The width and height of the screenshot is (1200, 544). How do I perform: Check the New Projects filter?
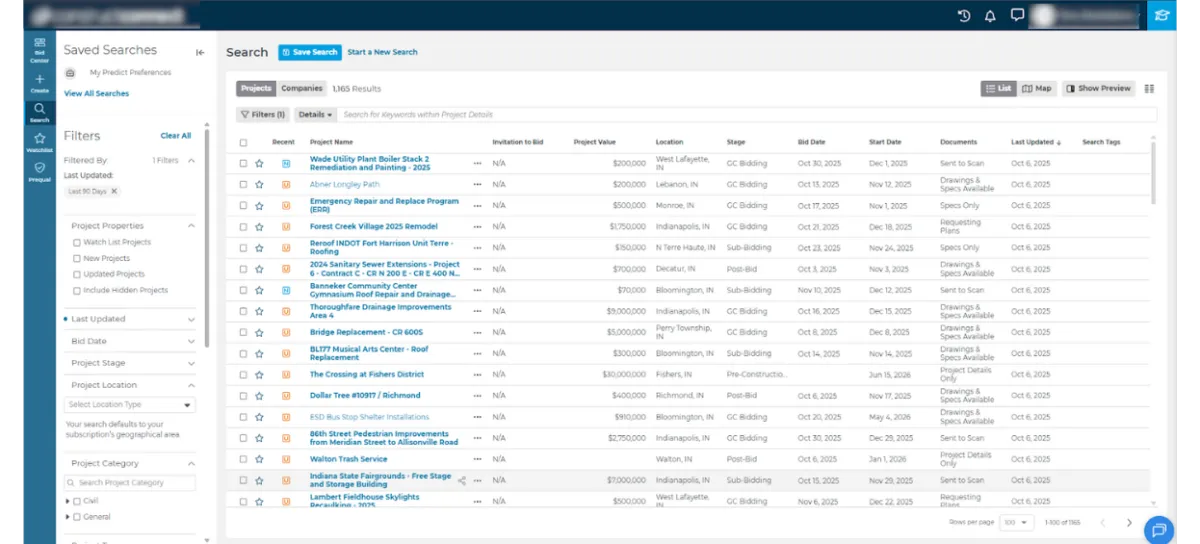point(77,258)
